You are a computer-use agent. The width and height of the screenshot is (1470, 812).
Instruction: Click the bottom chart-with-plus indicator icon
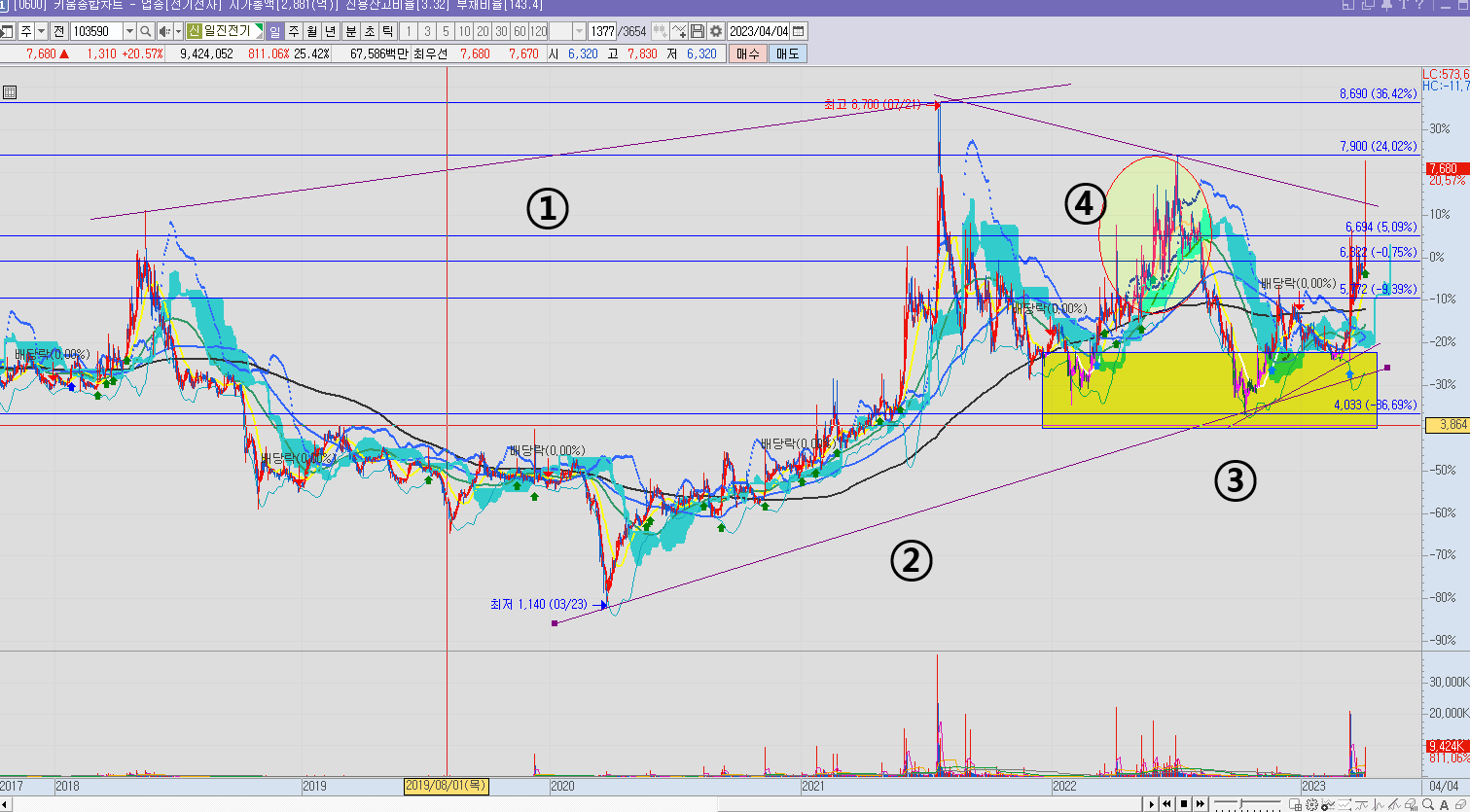tap(1328, 804)
